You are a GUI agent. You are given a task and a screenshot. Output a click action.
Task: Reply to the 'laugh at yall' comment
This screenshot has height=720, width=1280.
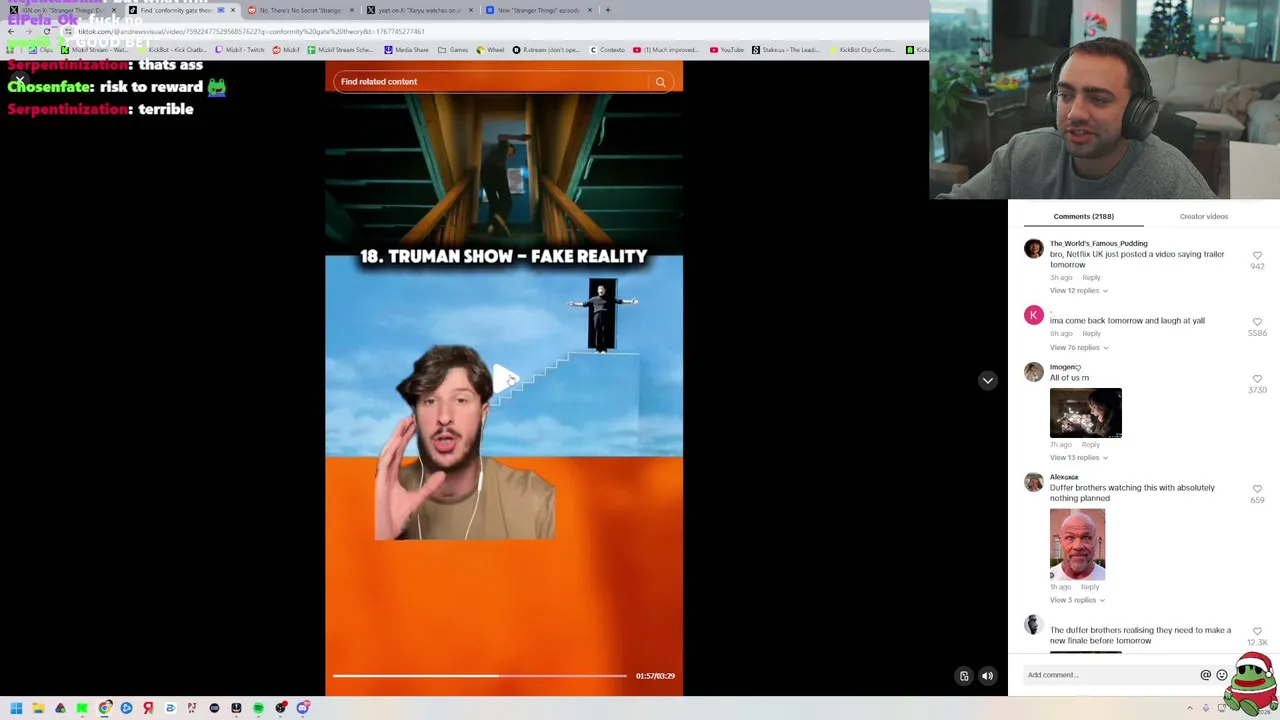click(1091, 334)
